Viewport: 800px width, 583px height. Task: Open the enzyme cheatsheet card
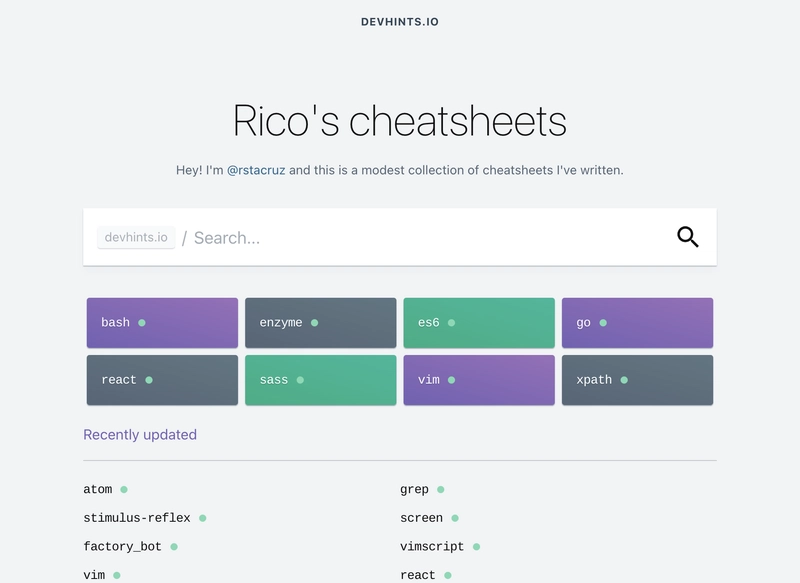pos(320,323)
